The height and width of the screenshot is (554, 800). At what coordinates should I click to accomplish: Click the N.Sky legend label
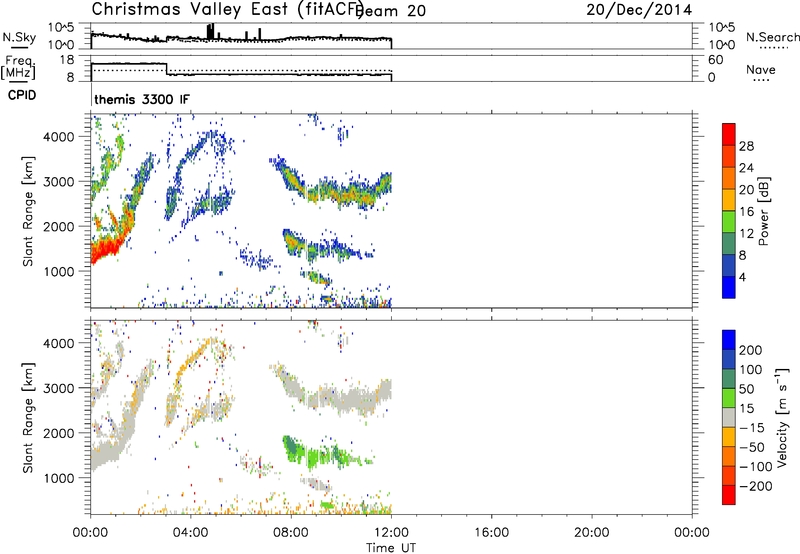tap(19, 37)
